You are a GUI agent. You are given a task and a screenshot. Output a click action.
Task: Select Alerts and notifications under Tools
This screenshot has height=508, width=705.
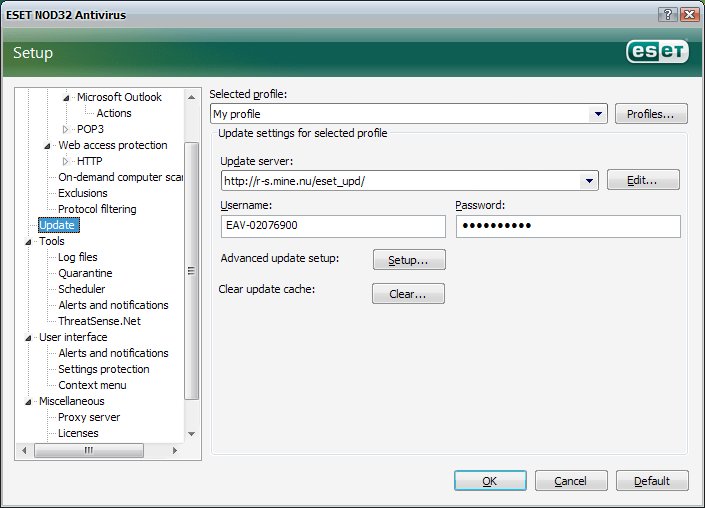point(113,305)
